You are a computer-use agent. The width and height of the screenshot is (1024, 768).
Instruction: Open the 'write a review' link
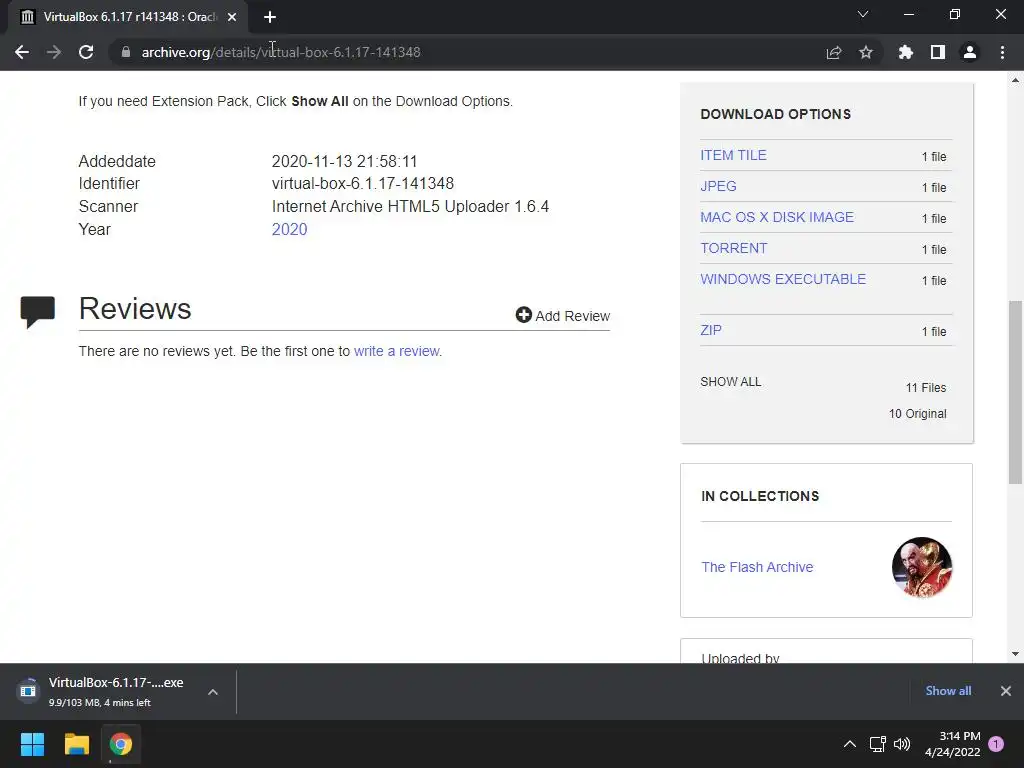coord(397,351)
